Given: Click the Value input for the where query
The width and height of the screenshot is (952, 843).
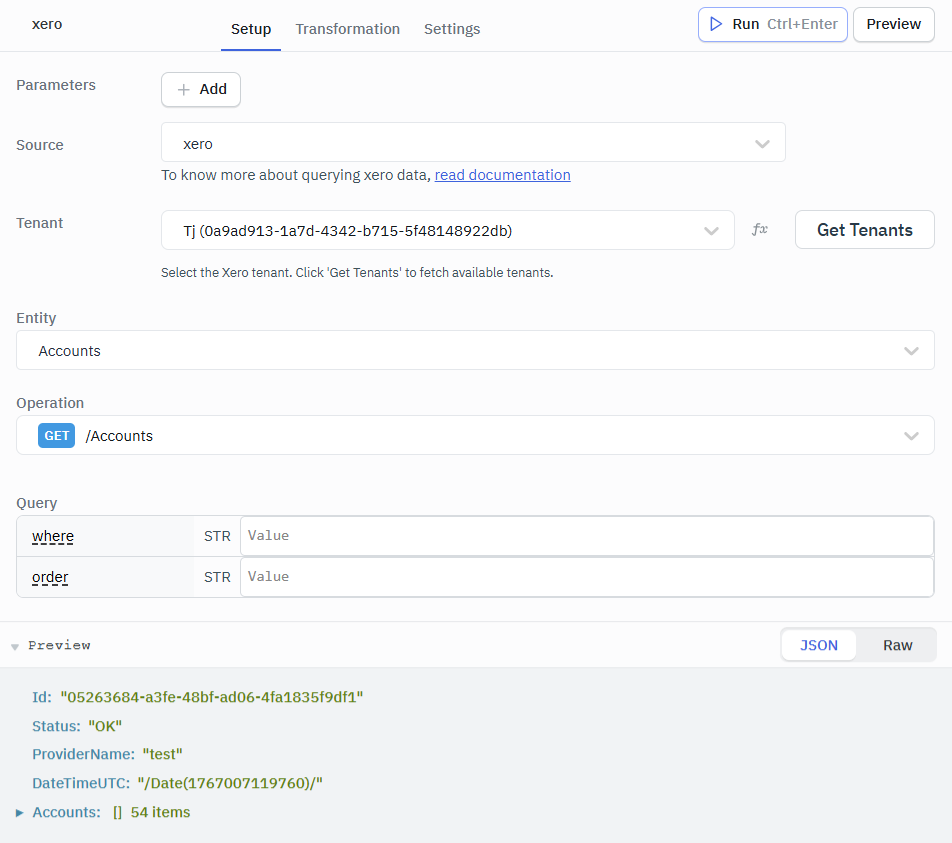Looking at the screenshot, I should point(585,535).
